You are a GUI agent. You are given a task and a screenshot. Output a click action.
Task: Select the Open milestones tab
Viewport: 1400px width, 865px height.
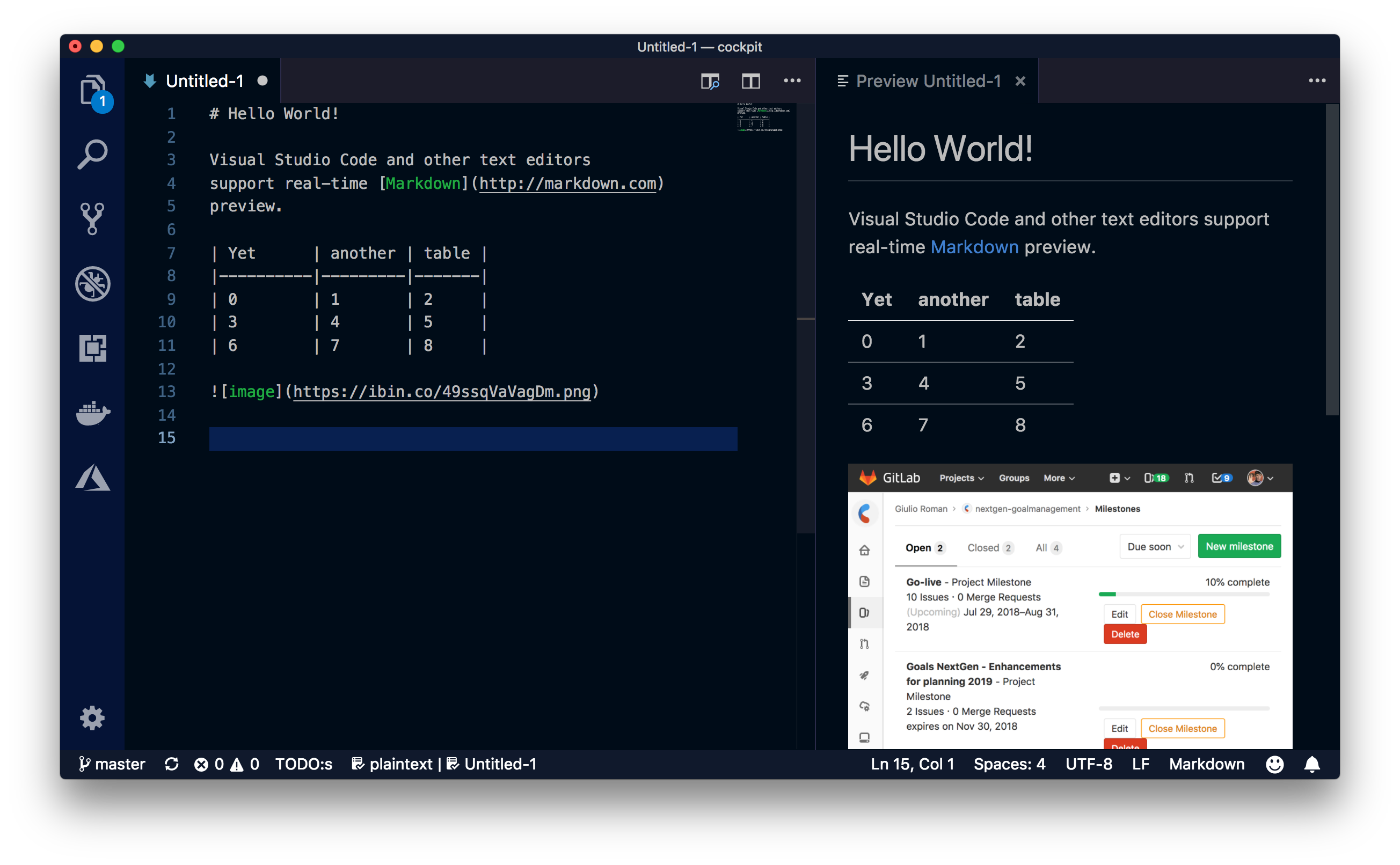[924, 547]
